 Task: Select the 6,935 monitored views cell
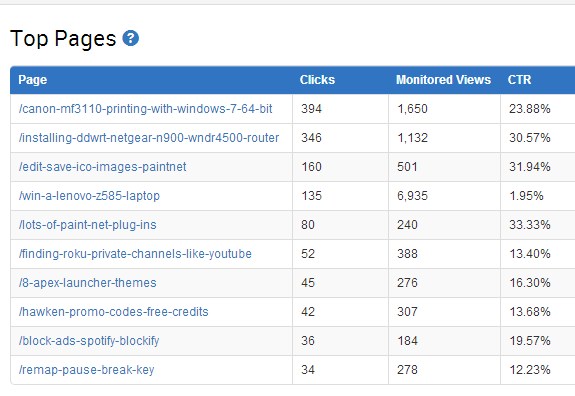(444, 196)
